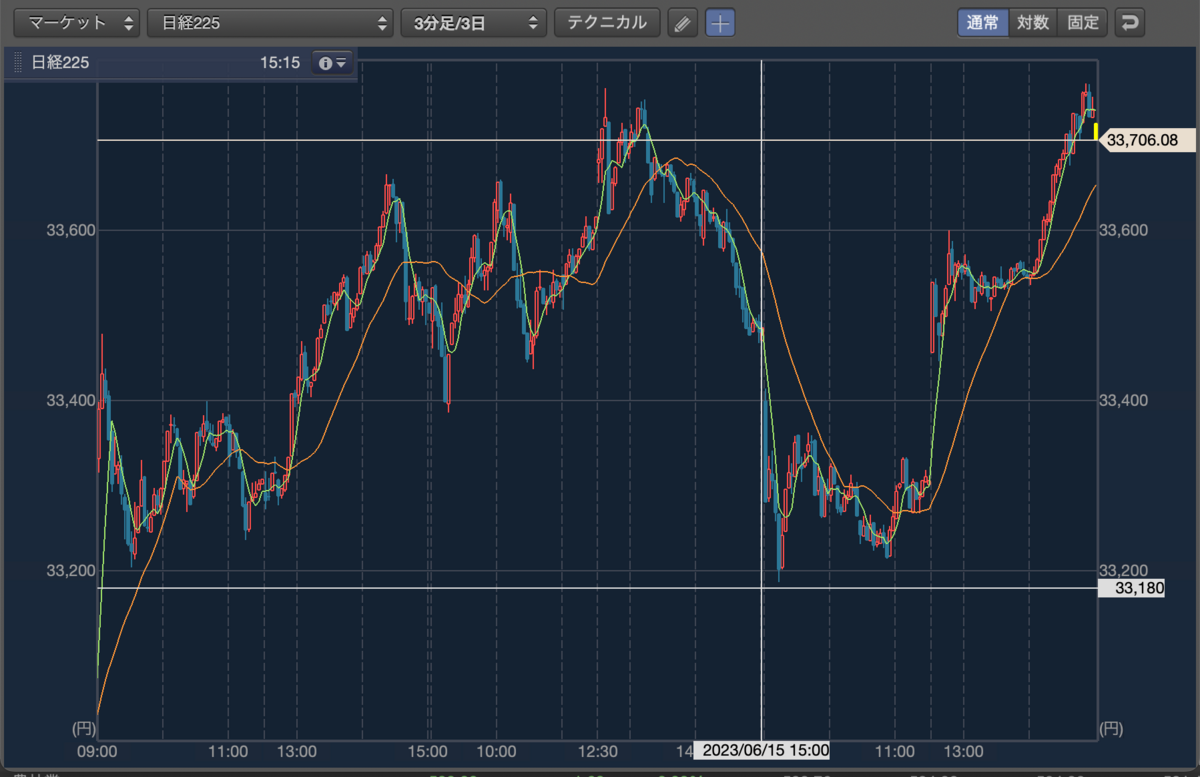Open the マーケット category dropdown

pos(77,22)
